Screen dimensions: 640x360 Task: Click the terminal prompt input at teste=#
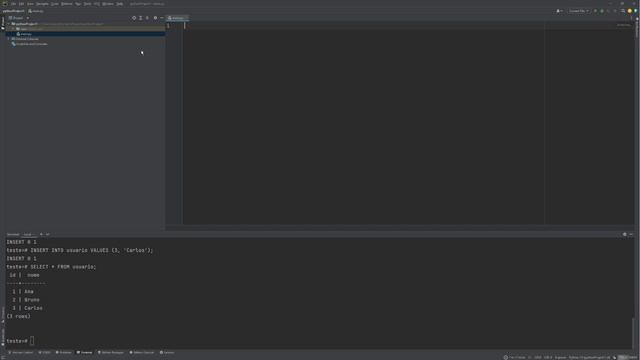[32, 341]
